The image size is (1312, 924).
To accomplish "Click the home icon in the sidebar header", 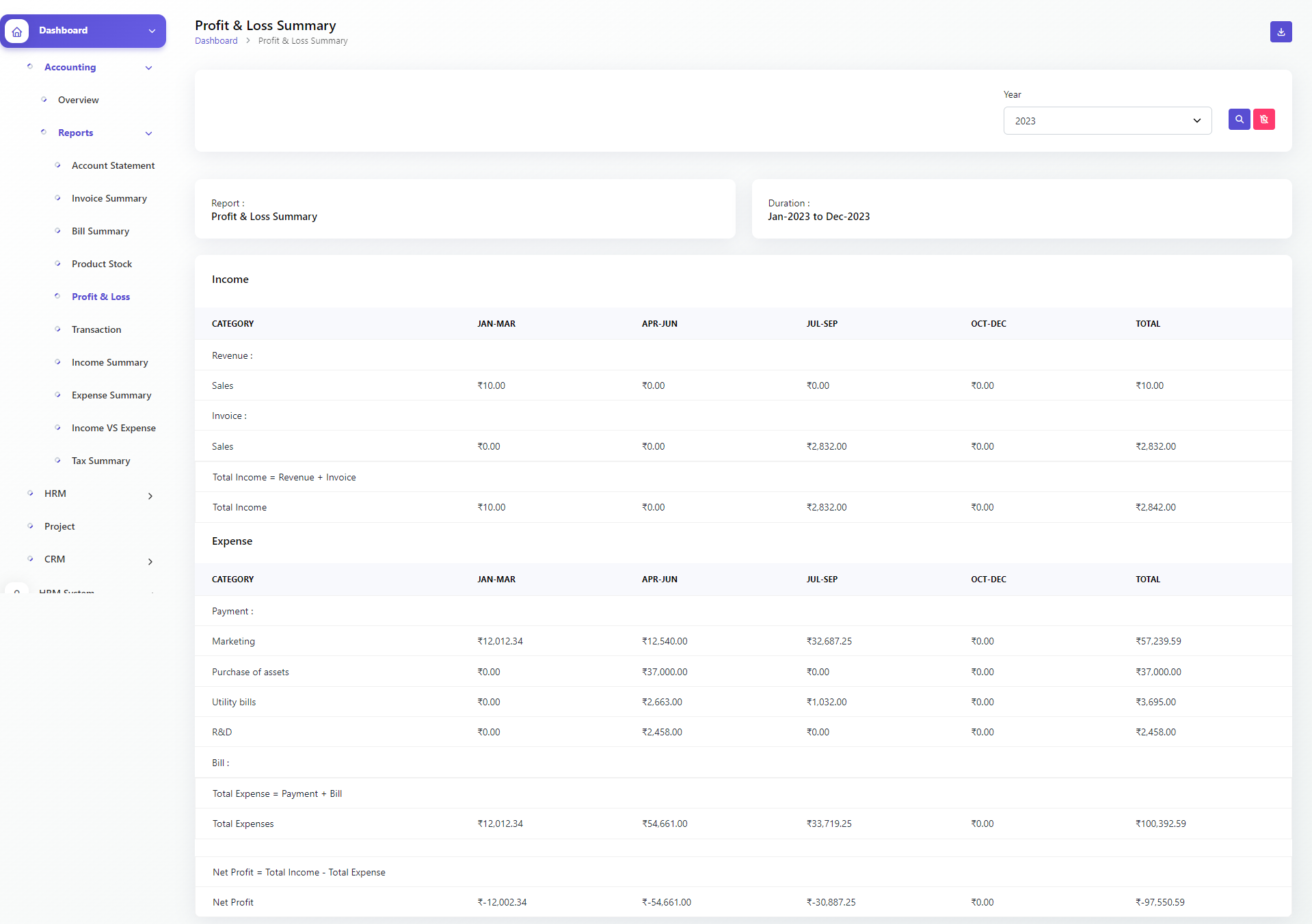I will pos(16,31).
